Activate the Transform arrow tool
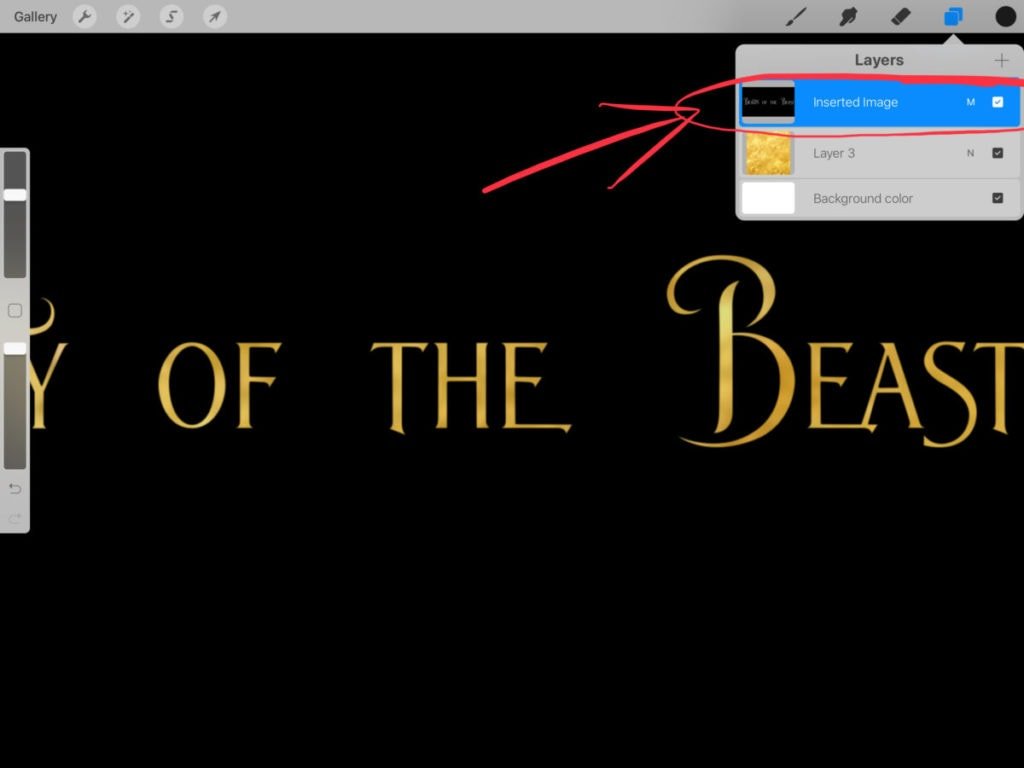Image resolution: width=1024 pixels, height=768 pixels. pyautogui.click(x=214, y=17)
